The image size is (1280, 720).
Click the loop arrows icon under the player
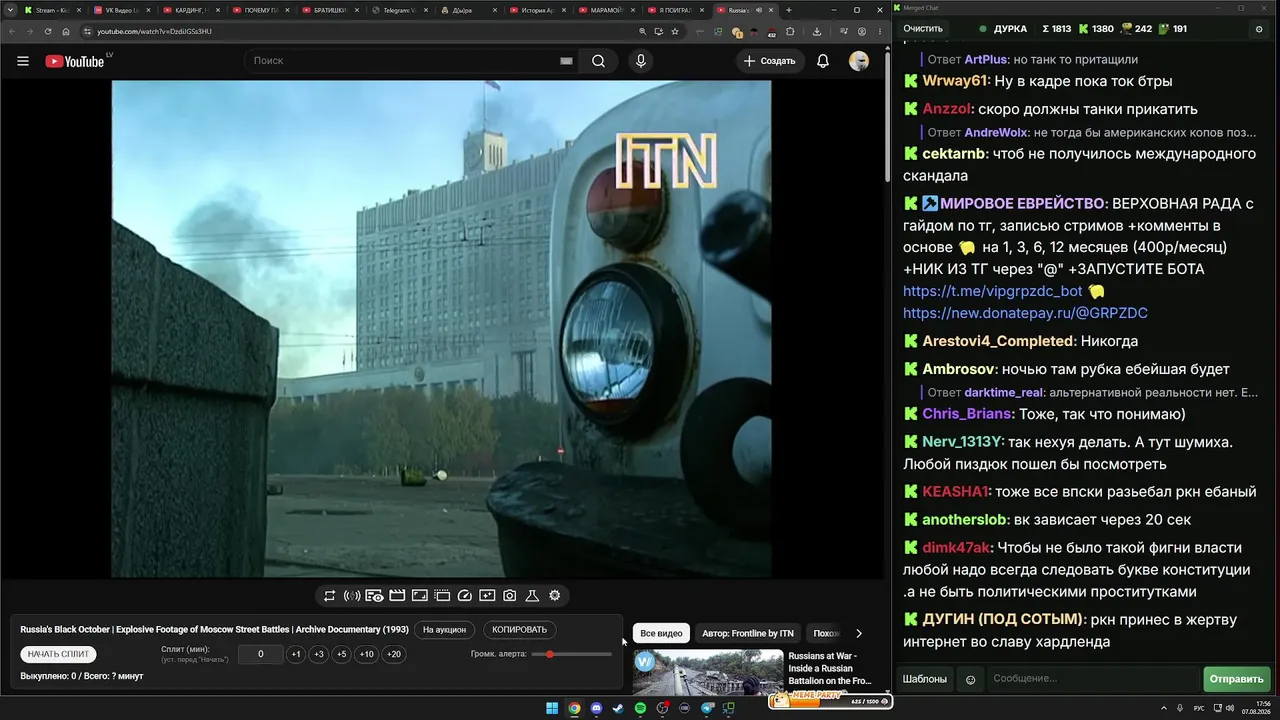click(x=329, y=596)
